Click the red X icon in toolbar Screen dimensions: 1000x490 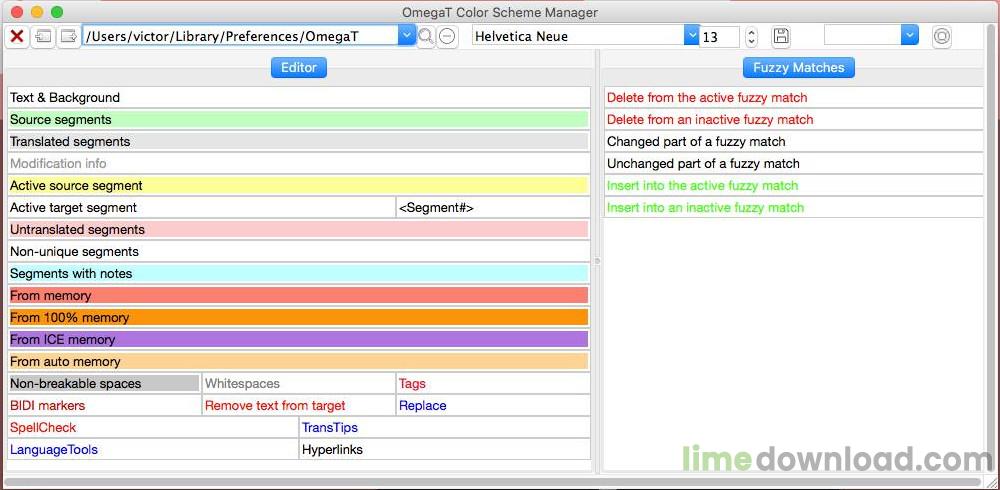[17, 36]
